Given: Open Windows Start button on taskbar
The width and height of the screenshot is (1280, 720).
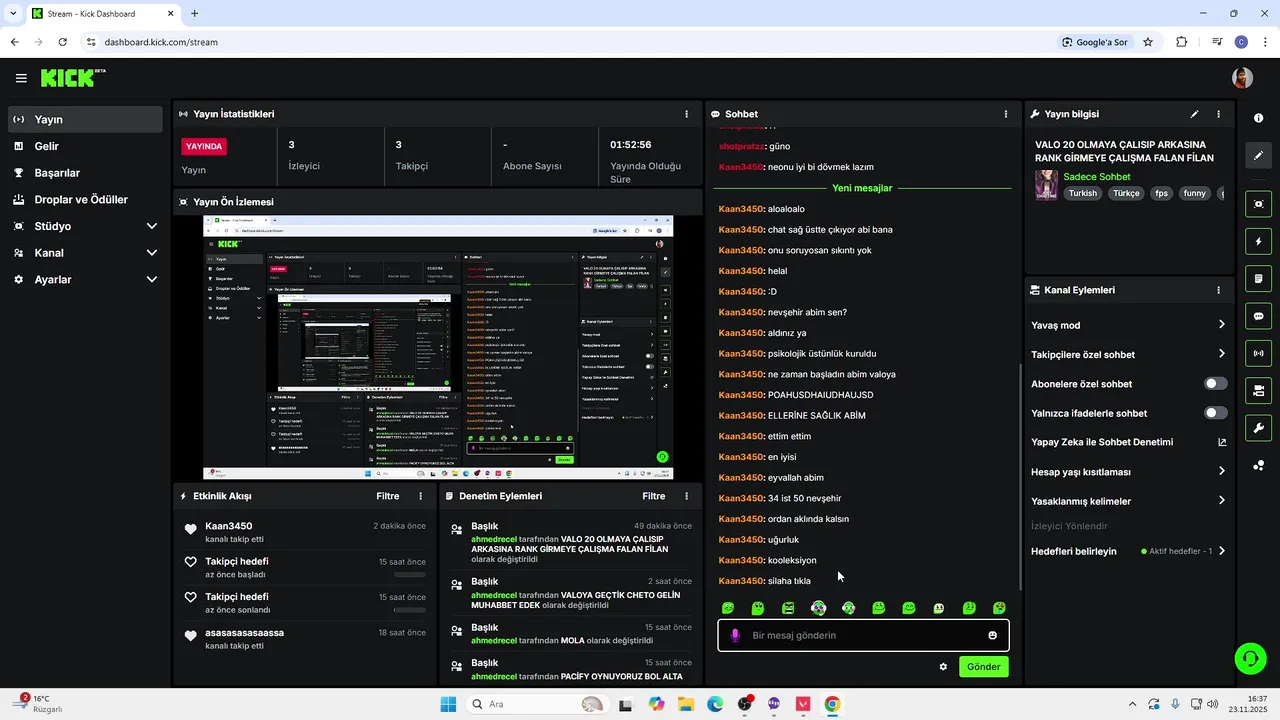Looking at the screenshot, I should (x=447, y=704).
